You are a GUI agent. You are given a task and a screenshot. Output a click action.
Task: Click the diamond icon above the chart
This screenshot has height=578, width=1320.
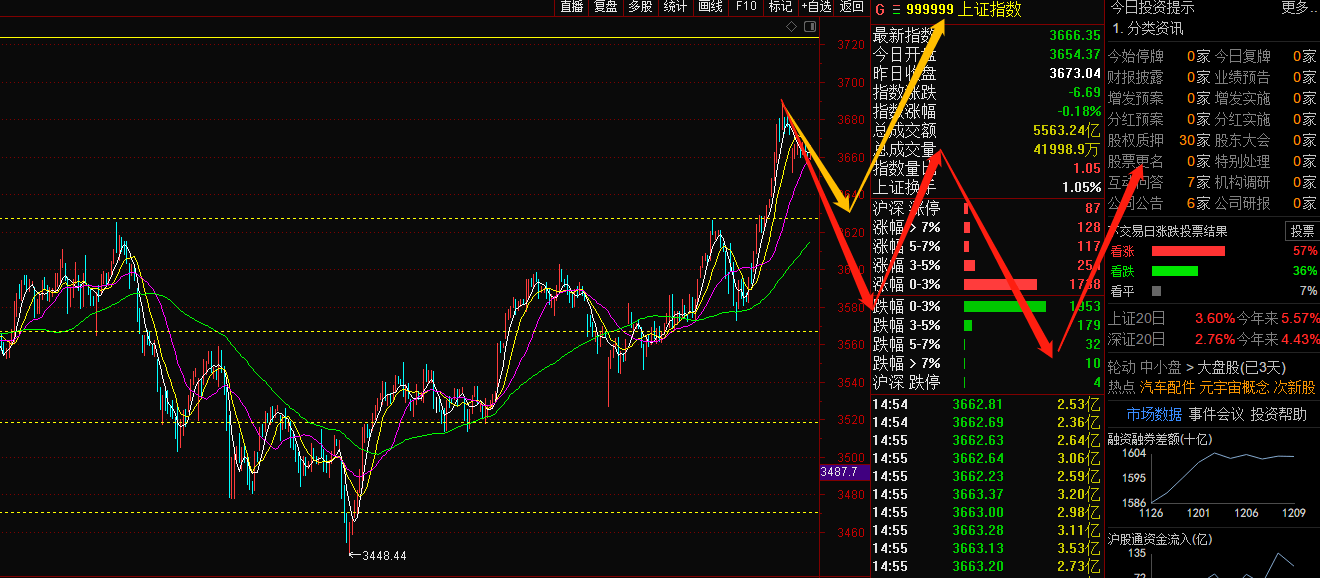(792, 28)
